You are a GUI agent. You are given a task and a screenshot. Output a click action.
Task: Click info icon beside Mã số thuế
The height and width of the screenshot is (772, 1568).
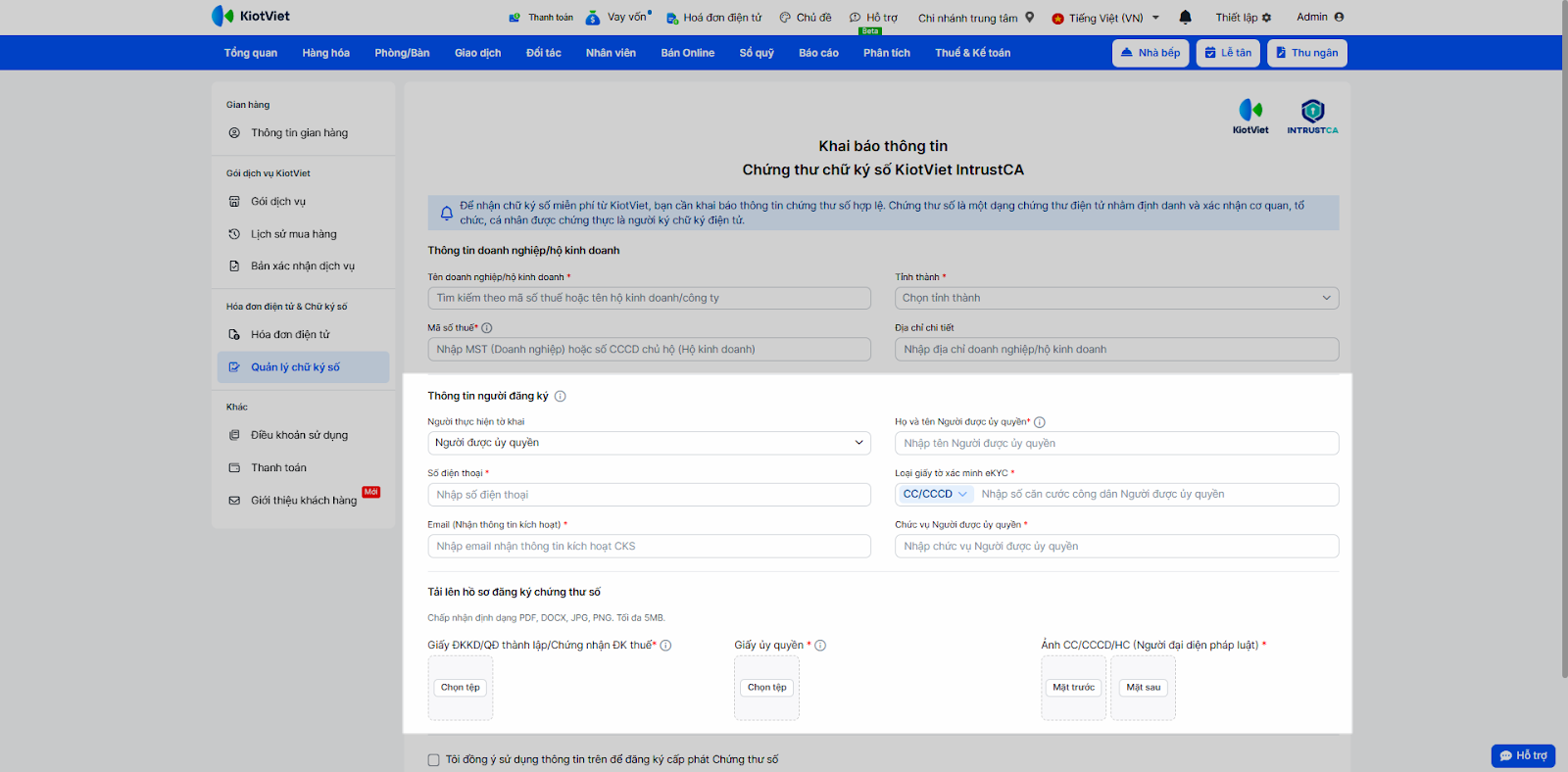(487, 328)
